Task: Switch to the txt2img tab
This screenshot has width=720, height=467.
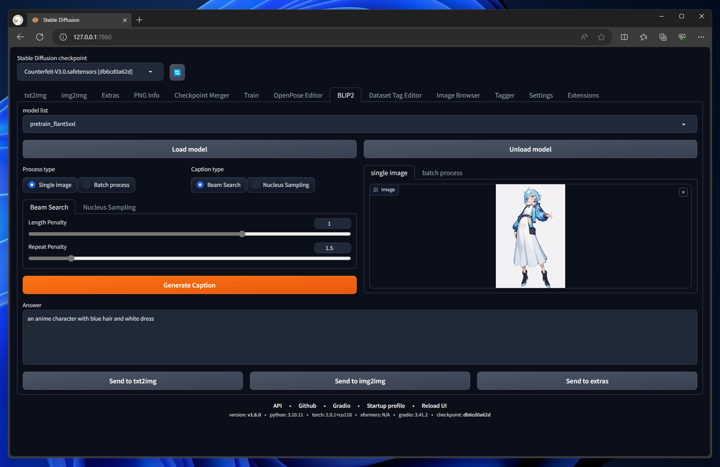Action: [35, 95]
